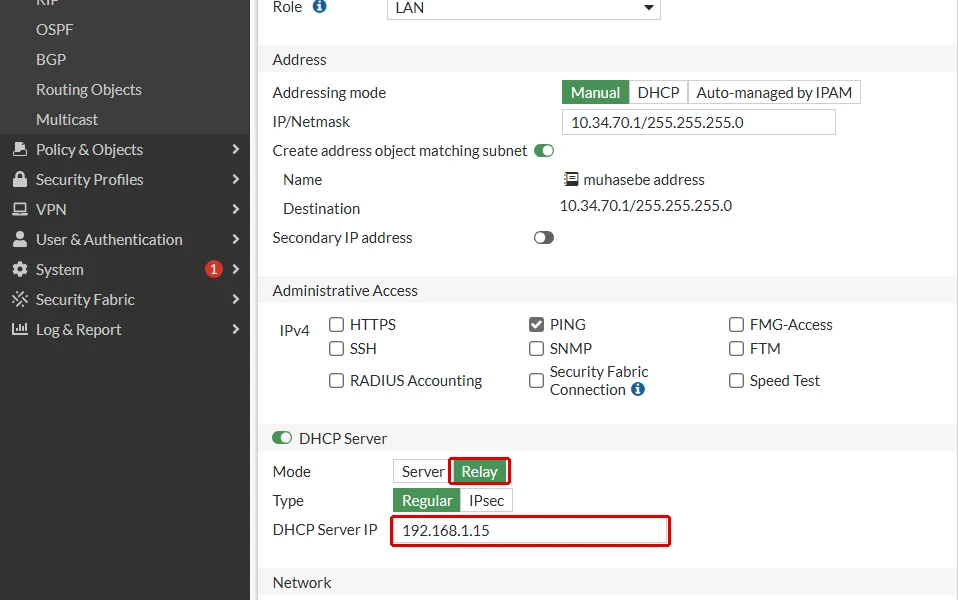Select Regular DHCP type

pyautogui.click(x=426, y=500)
